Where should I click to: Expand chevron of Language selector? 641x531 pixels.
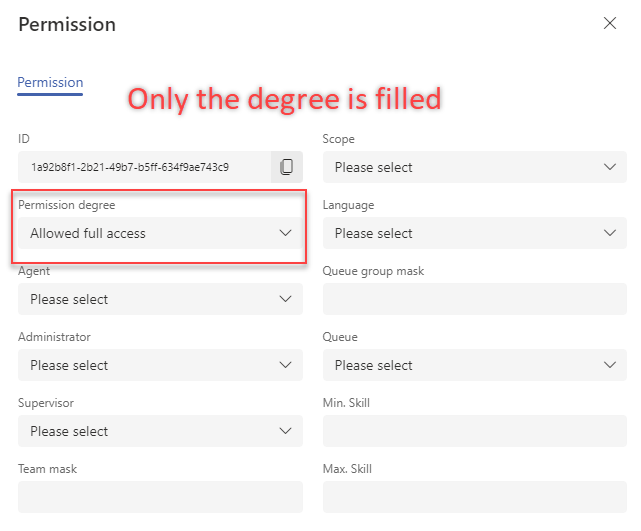tap(610, 233)
